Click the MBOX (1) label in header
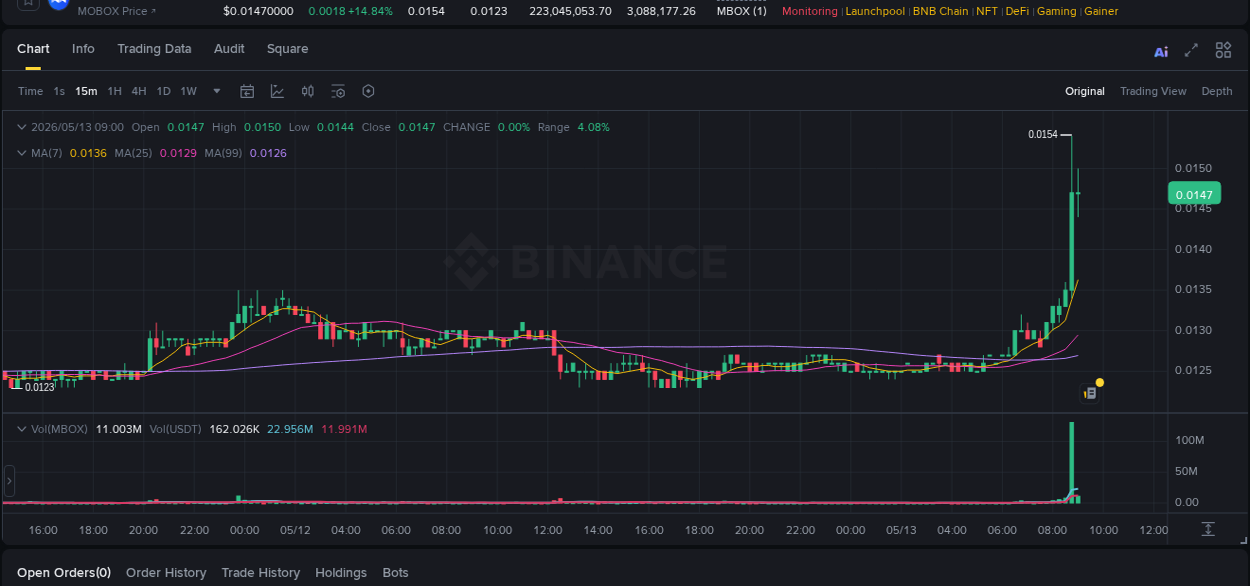Viewport: 1250px width, 586px height. click(742, 11)
